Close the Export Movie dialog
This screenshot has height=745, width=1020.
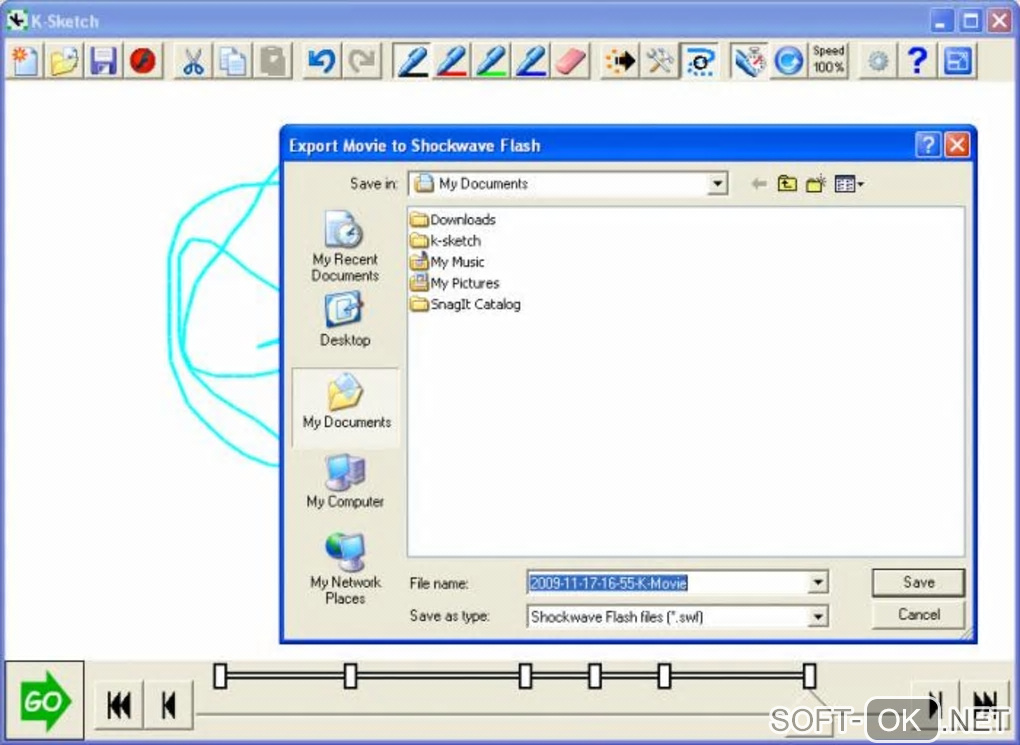[x=957, y=144]
